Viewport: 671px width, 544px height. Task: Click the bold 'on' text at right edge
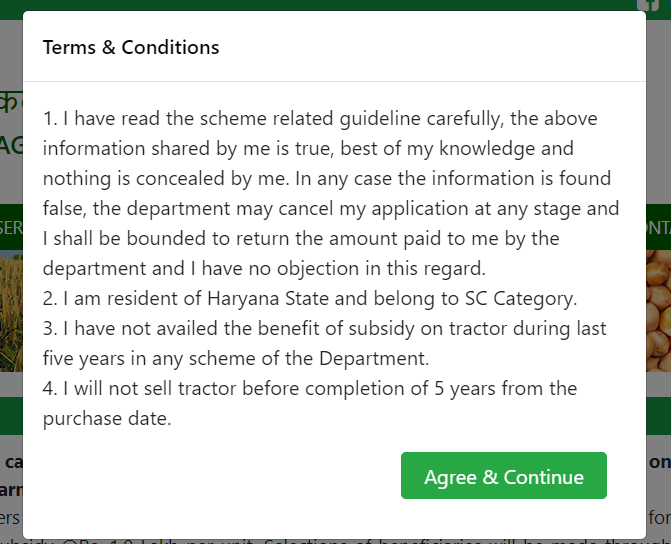point(659,462)
